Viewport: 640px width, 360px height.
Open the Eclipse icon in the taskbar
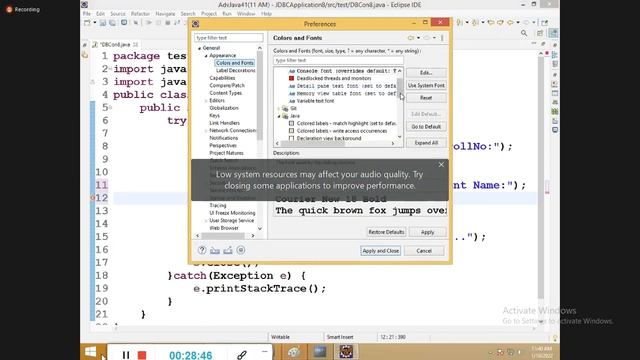[346, 351]
